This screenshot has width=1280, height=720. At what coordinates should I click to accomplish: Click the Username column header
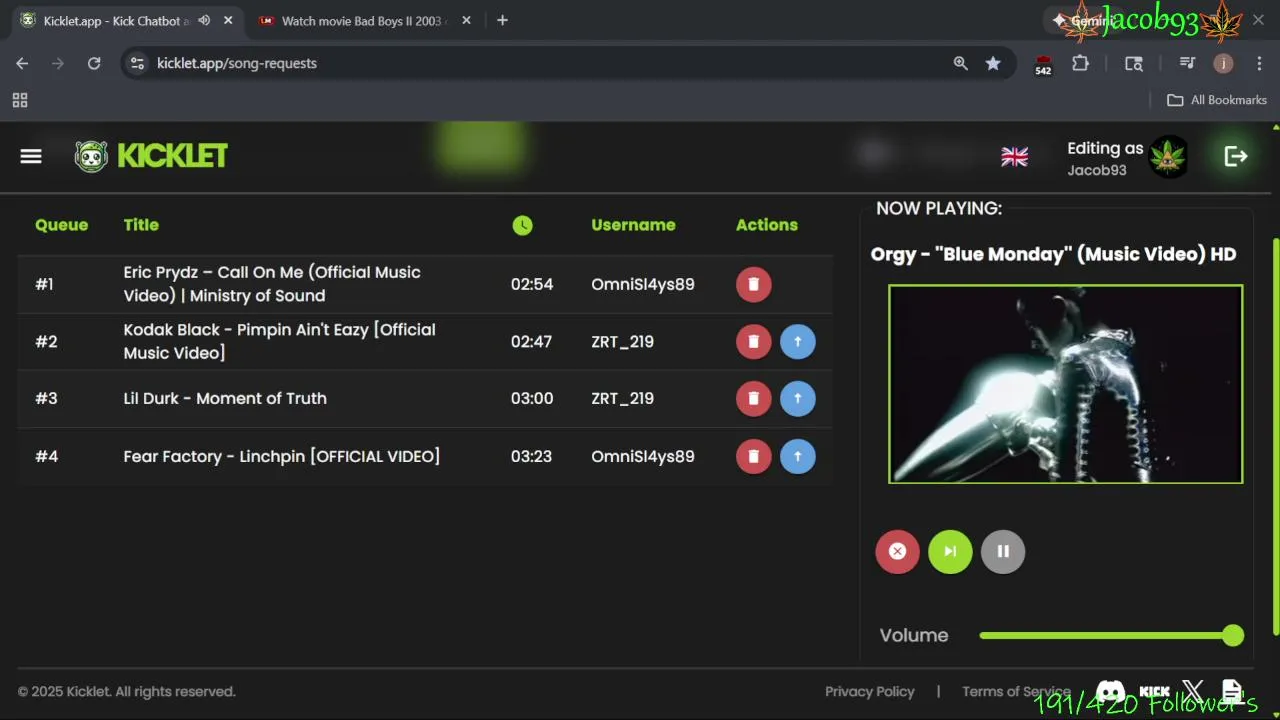click(x=633, y=225)
